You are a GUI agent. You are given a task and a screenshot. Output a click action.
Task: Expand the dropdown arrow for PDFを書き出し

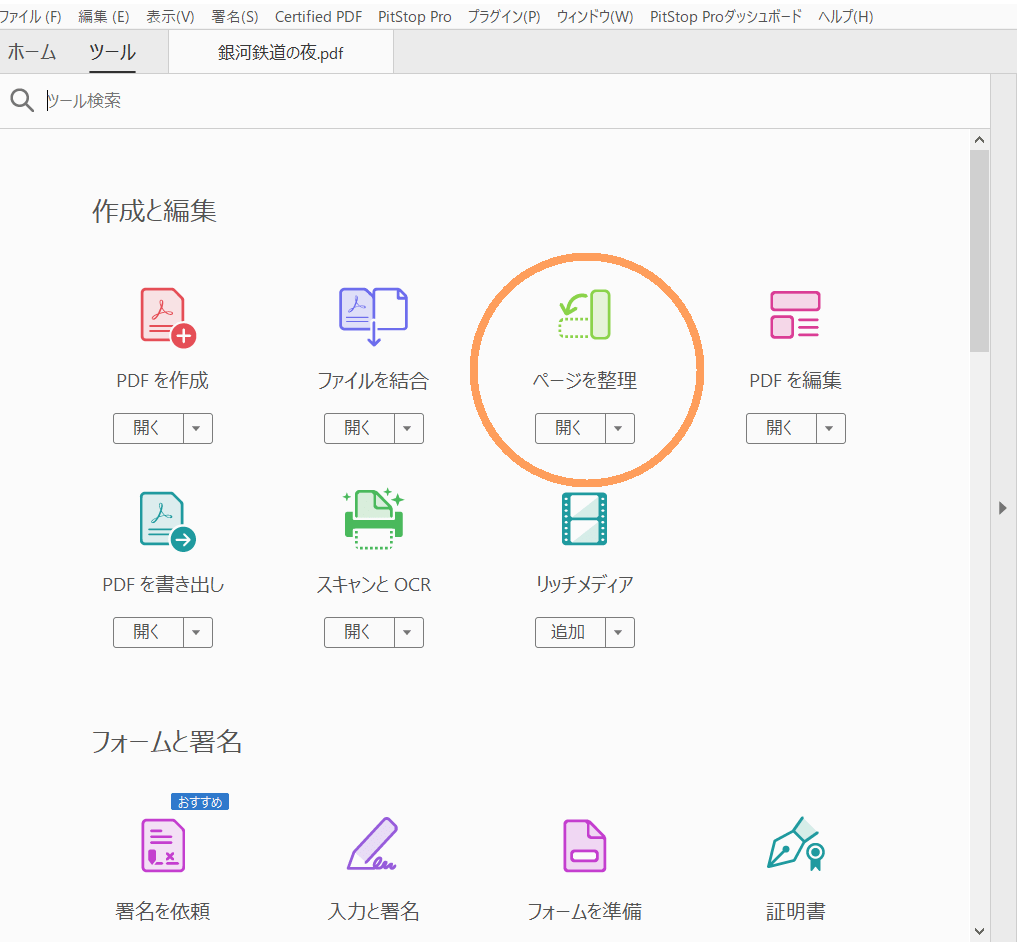click(x=198, y=633)
